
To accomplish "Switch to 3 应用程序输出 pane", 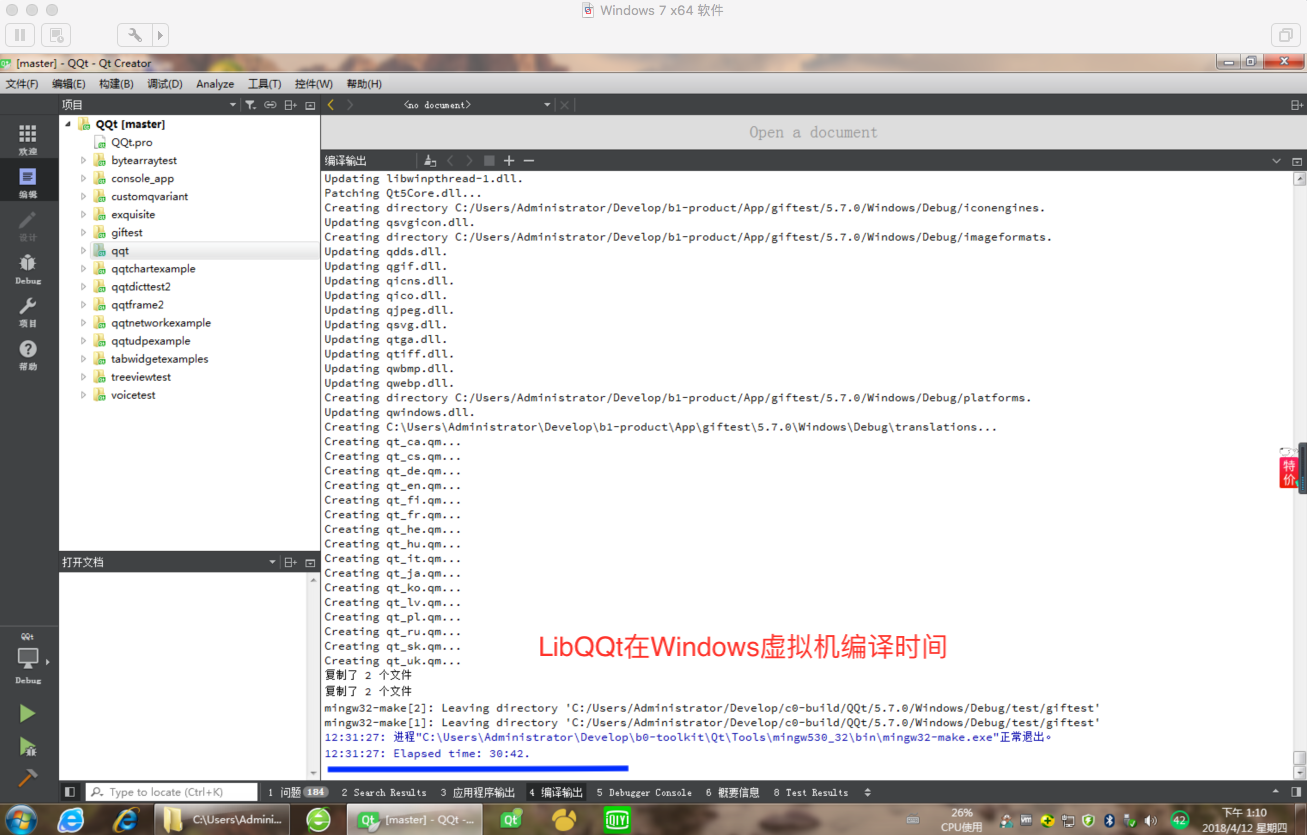I will coord(478,792).
